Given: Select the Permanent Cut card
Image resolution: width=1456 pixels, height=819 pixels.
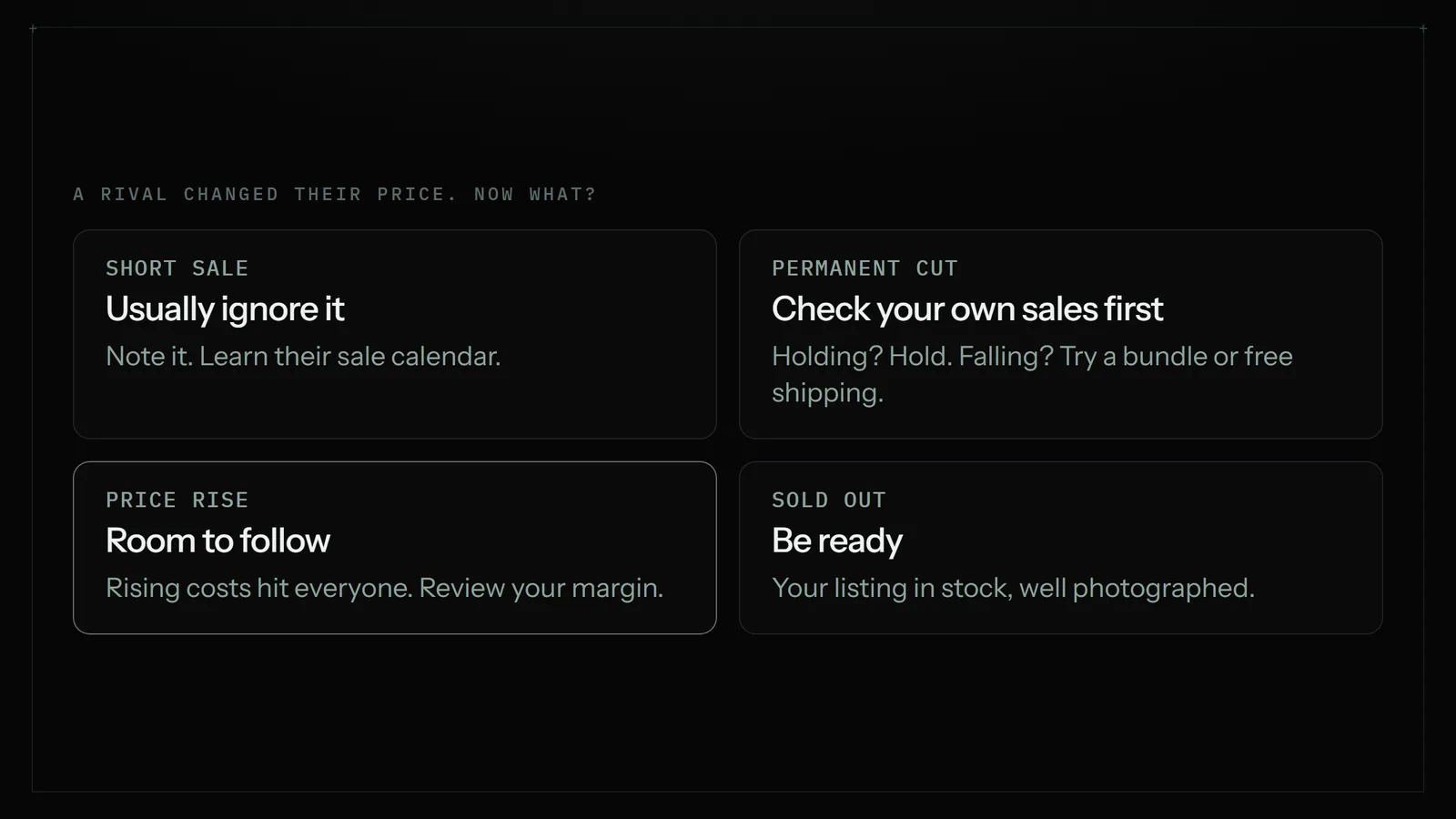Looking at the screenshot, I should (1061, 334).
